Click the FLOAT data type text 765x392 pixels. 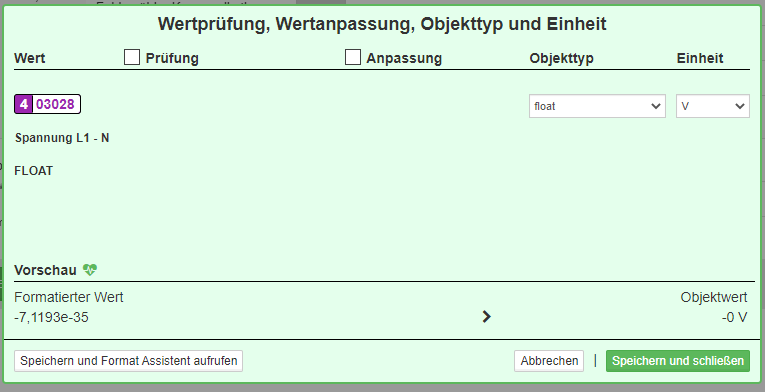coord(34,171)
